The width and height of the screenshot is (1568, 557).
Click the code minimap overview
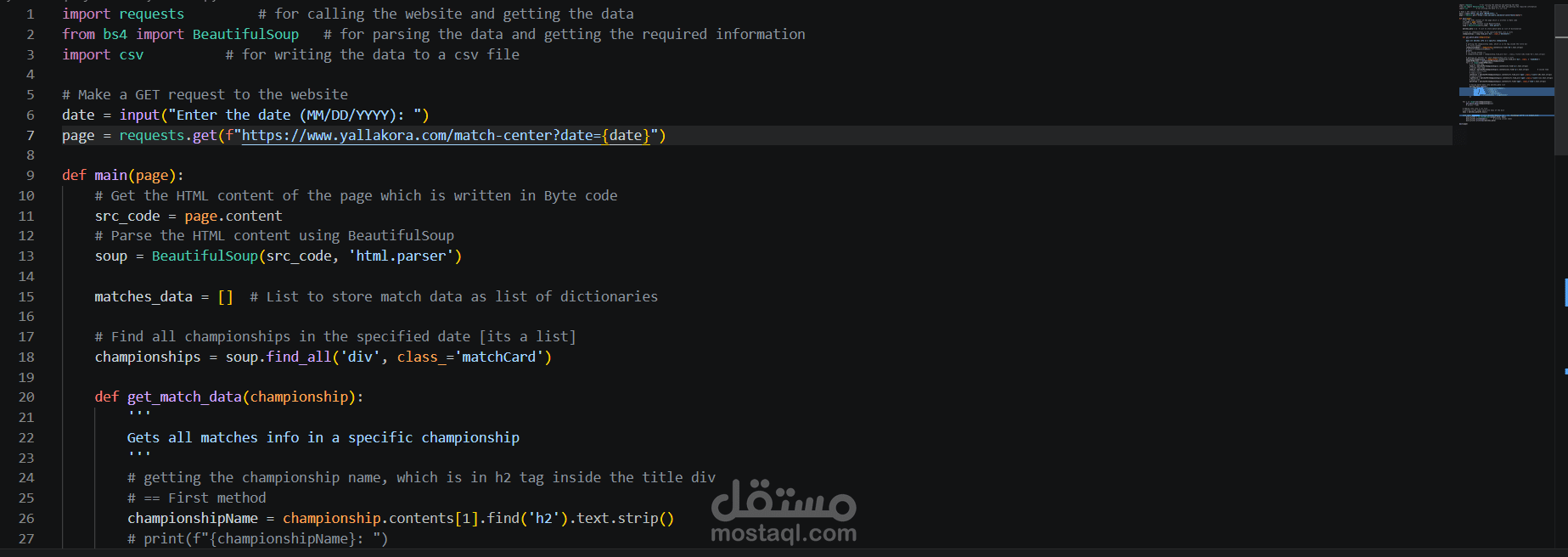[x=1506, y=64]
